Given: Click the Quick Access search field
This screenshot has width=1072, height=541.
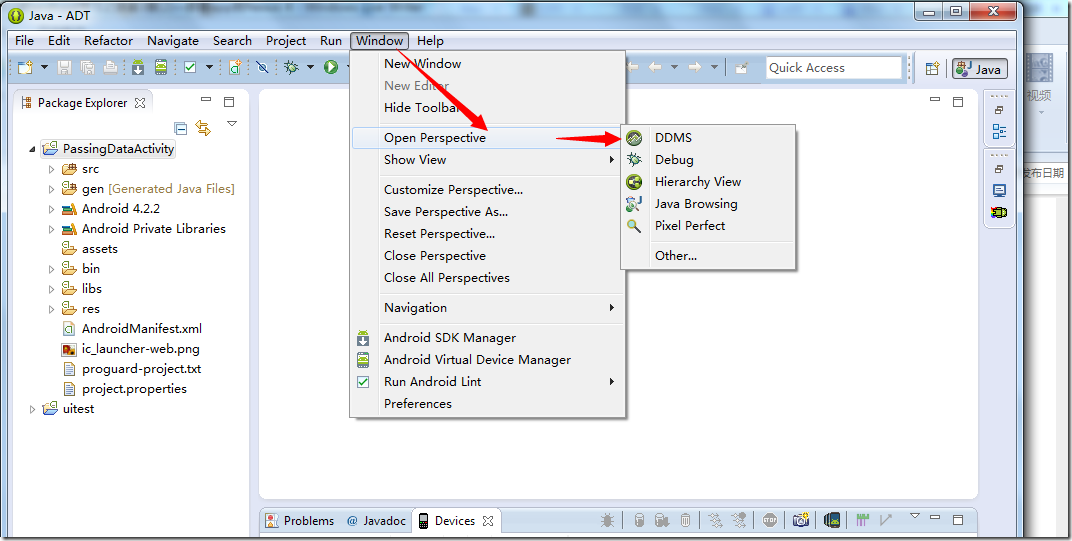Looking at the screenshot, I should (x=833, y=68).
